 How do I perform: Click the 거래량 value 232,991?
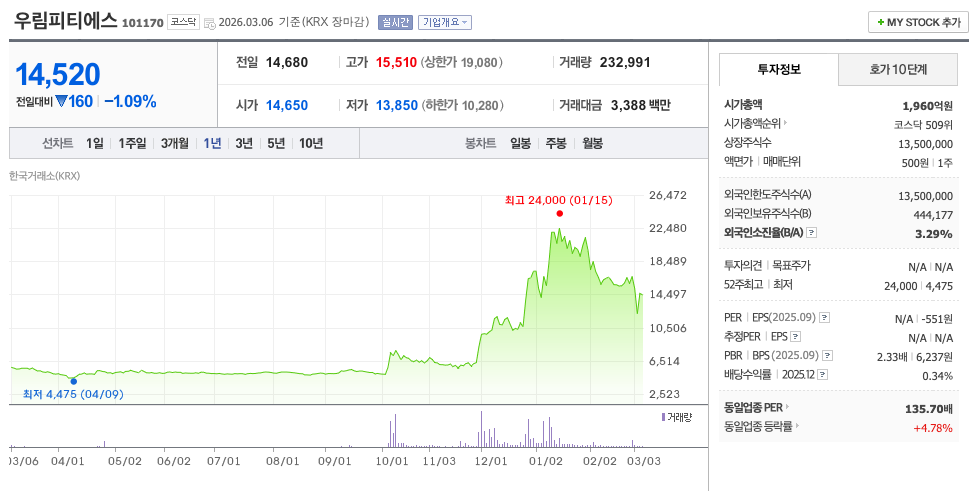coord(625,62)
